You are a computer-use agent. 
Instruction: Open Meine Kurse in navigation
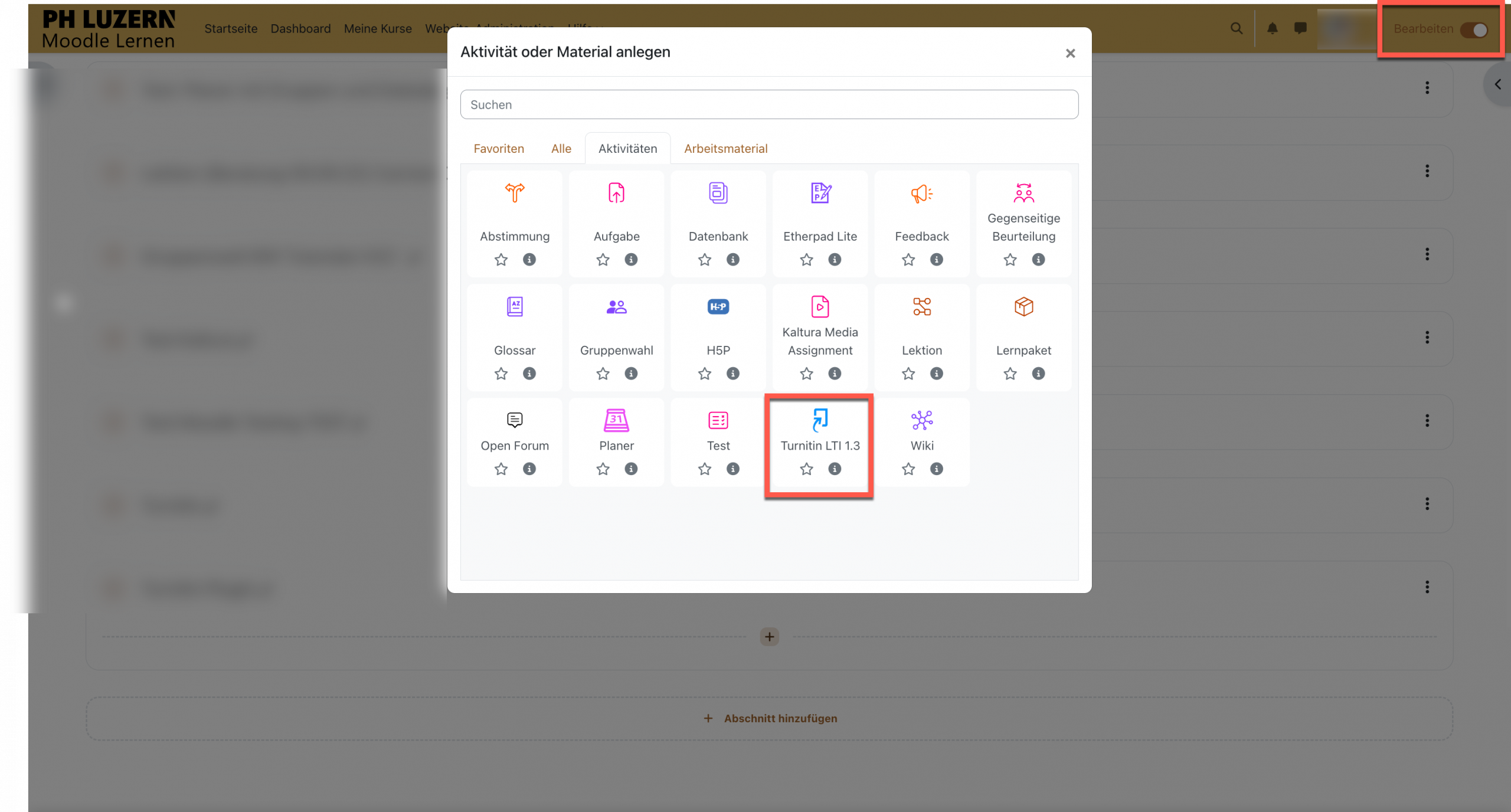(378, 28)
